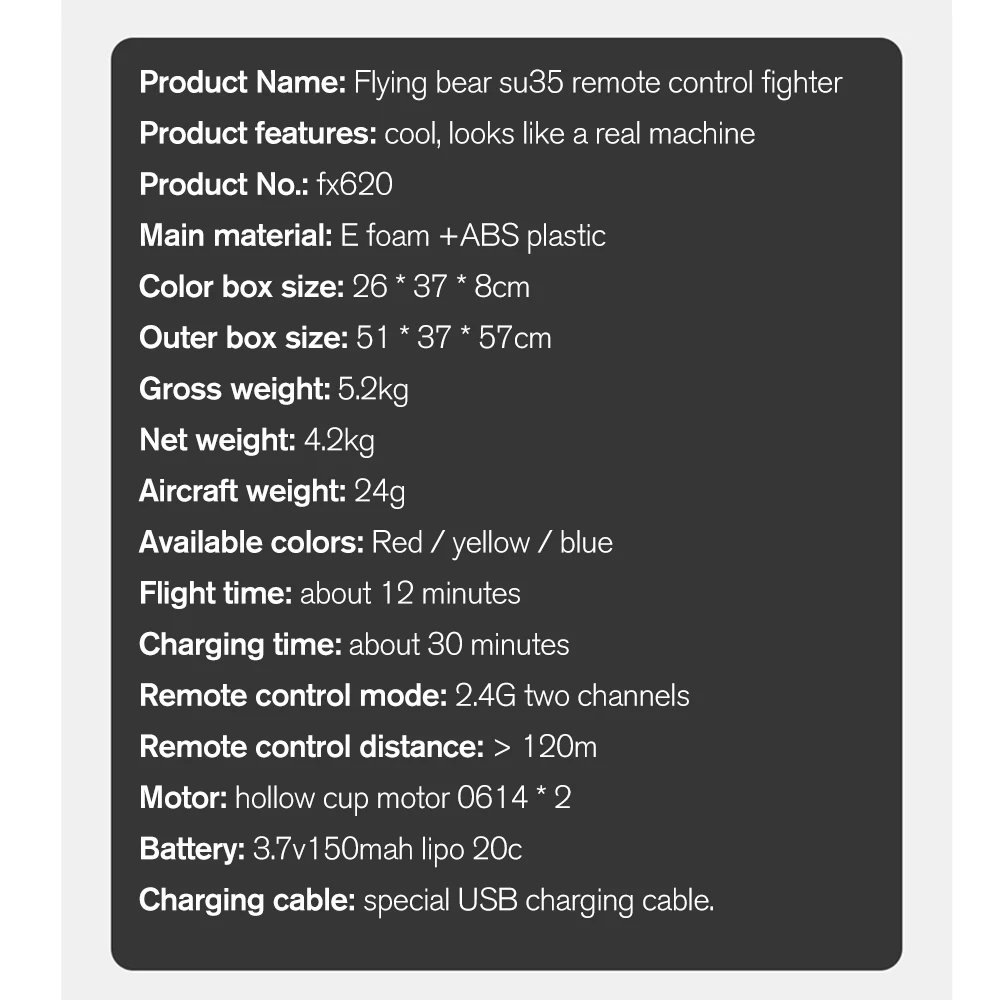Click "special USB charging cable." text
Viewport: 1000px width, 1000px height.
click(539, 901)
